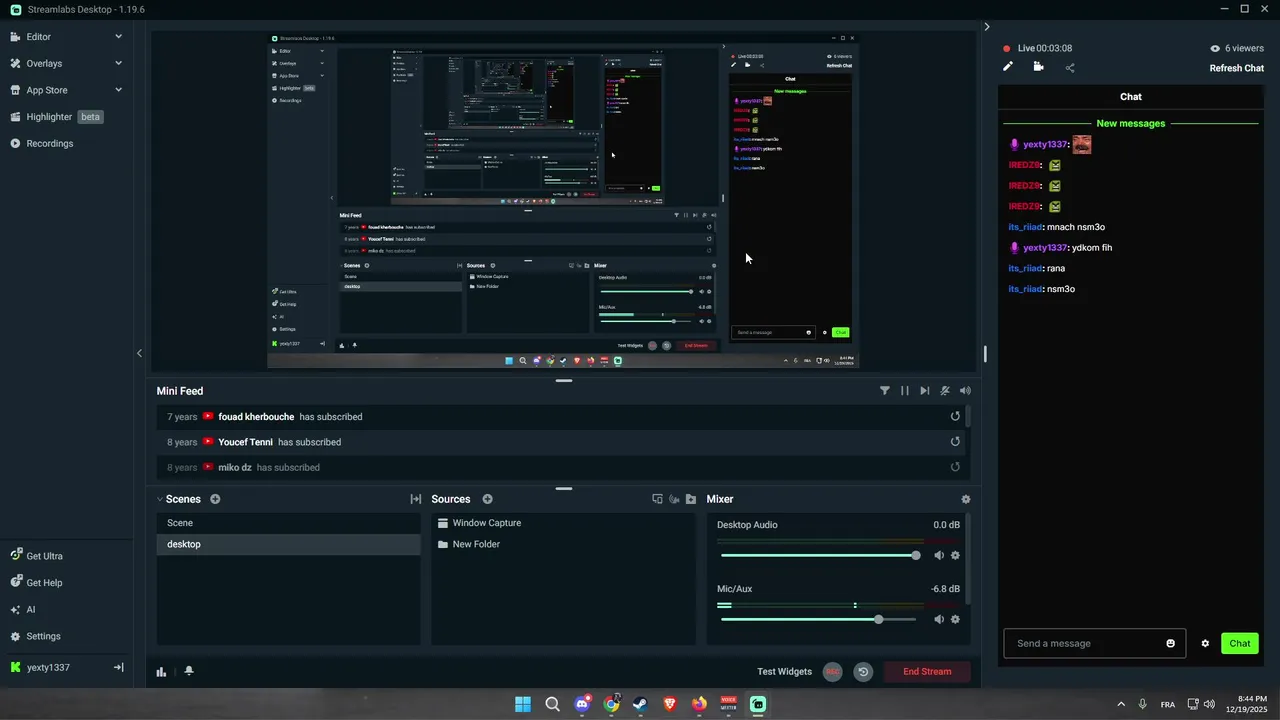The image size is (1280, 720).
Task: Skip the current Mini Feed alert
Action: [925, 391]
